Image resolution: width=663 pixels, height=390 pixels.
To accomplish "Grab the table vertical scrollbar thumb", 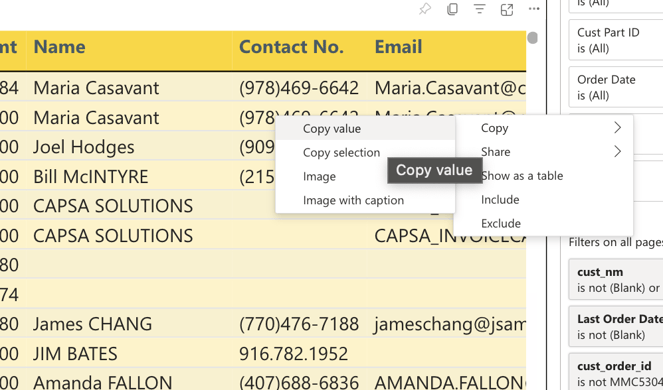I will coord(533,38).
